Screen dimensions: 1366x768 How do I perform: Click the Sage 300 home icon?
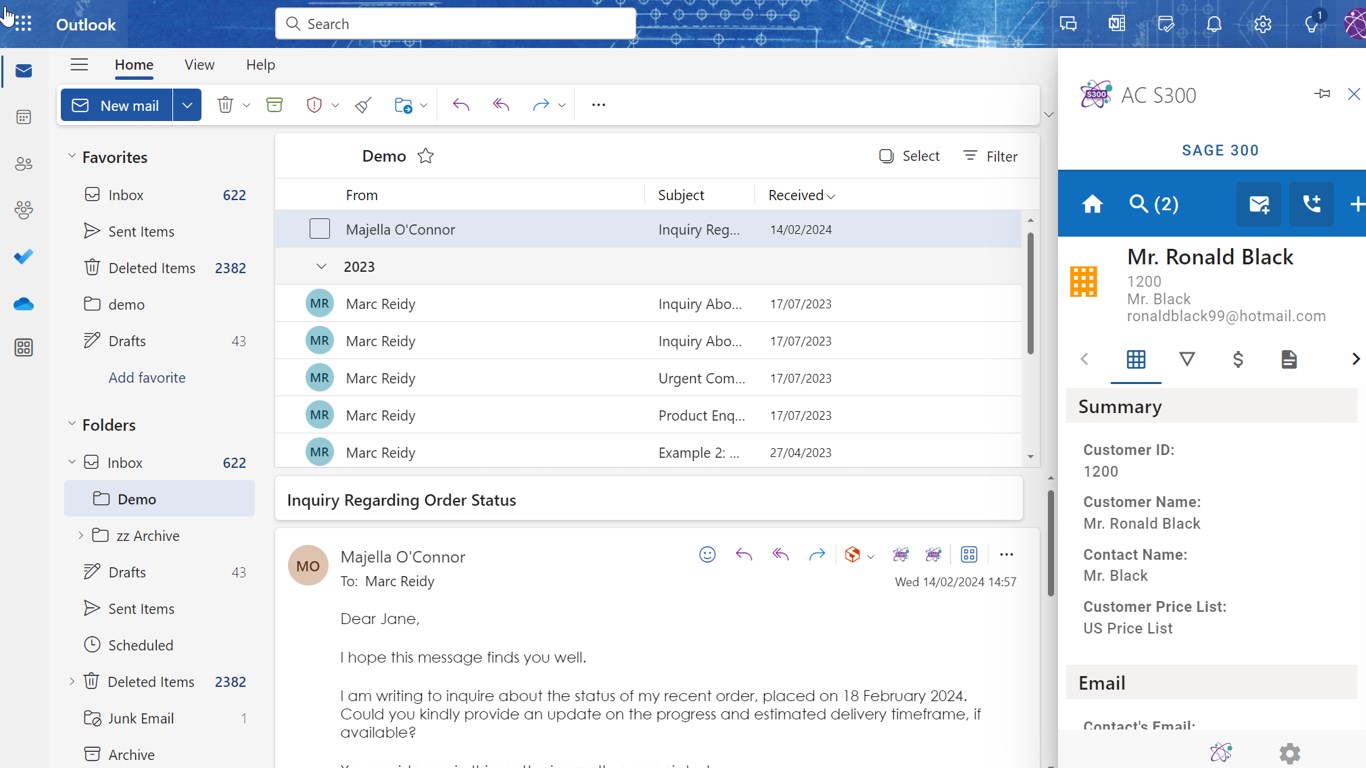coord(1092,204)
